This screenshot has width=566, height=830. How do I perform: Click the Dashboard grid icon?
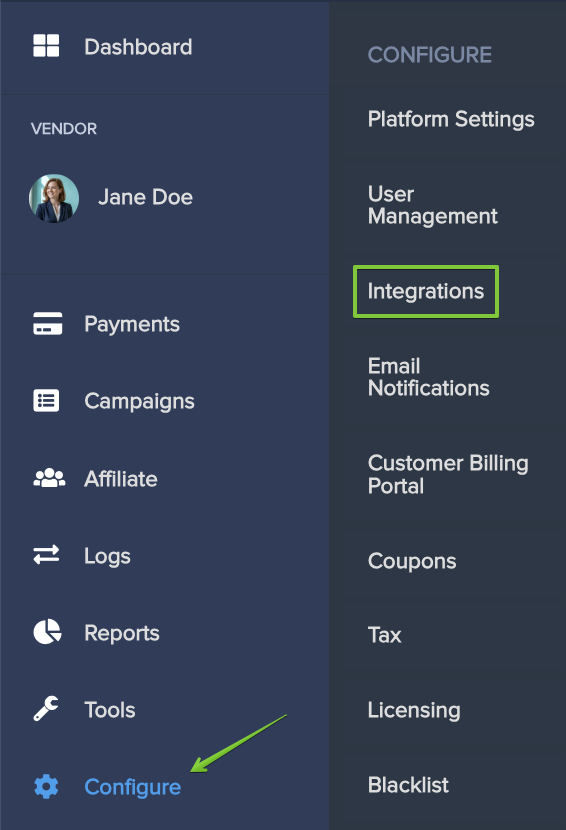46,46
